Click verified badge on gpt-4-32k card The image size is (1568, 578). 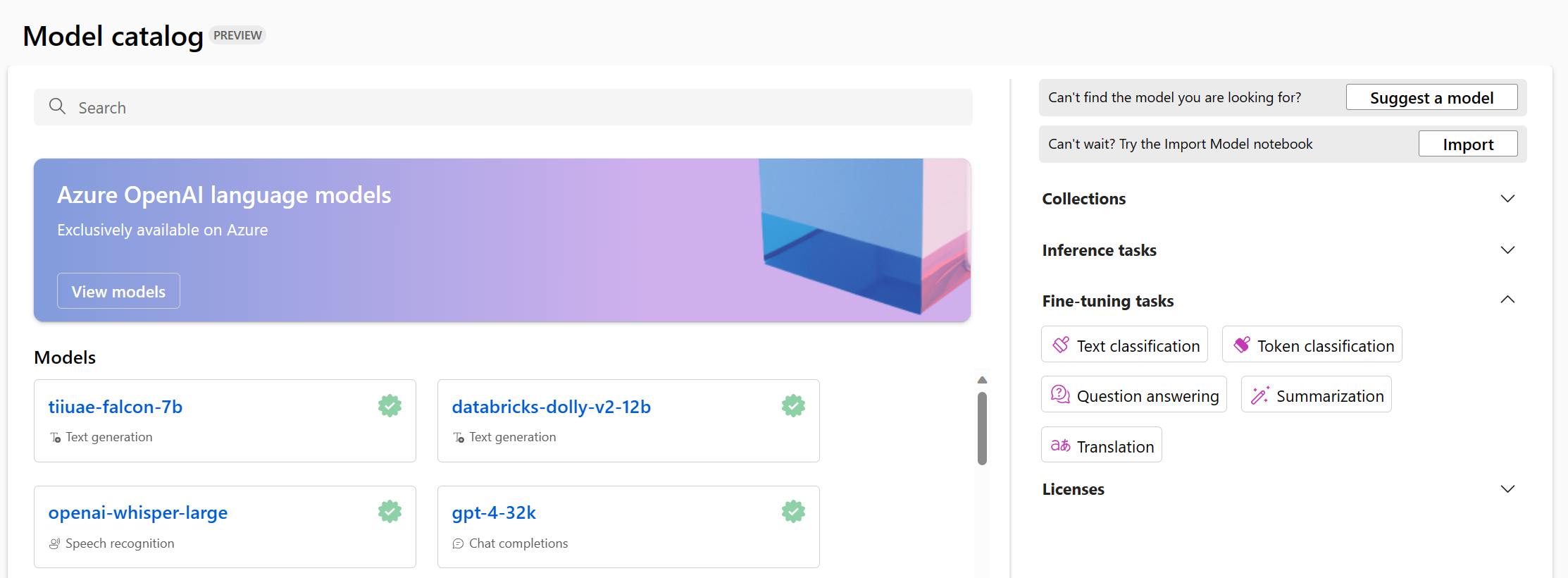click(793, 511)
